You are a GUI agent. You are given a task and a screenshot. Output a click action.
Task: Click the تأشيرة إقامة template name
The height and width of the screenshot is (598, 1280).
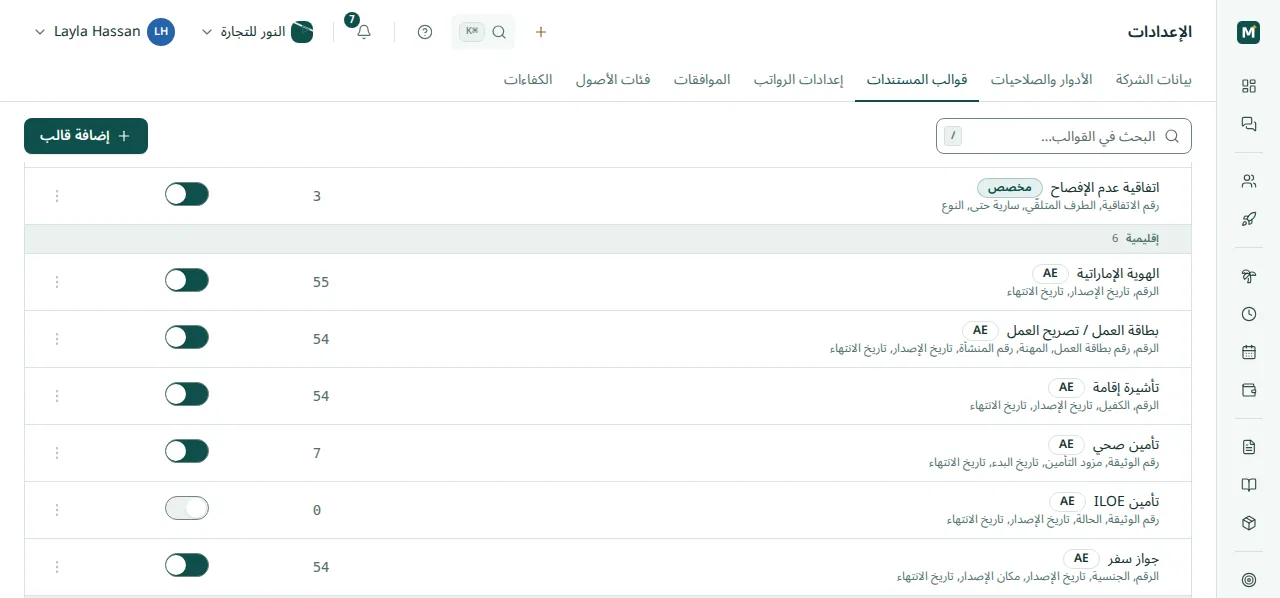coord(1126,388)
